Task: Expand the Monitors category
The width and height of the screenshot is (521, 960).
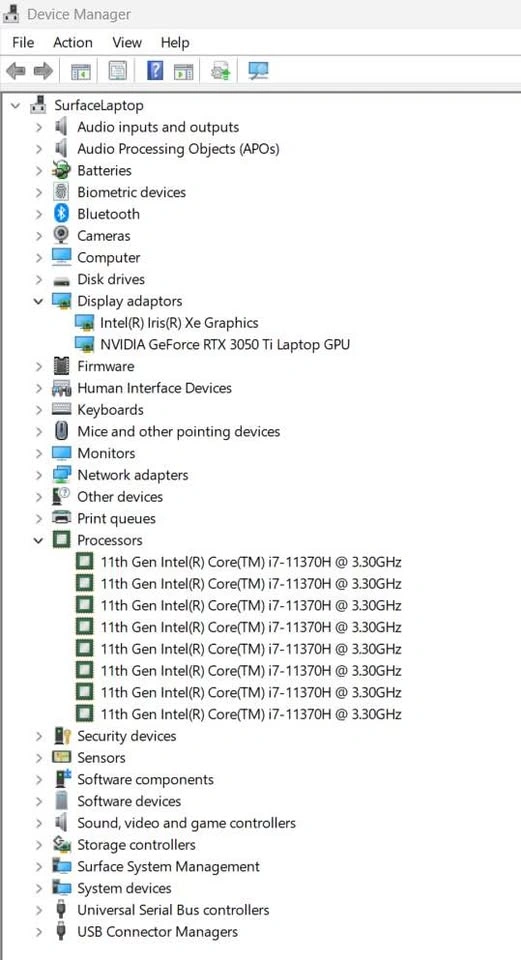Action: pyautogui.click(x=39, y=453)
